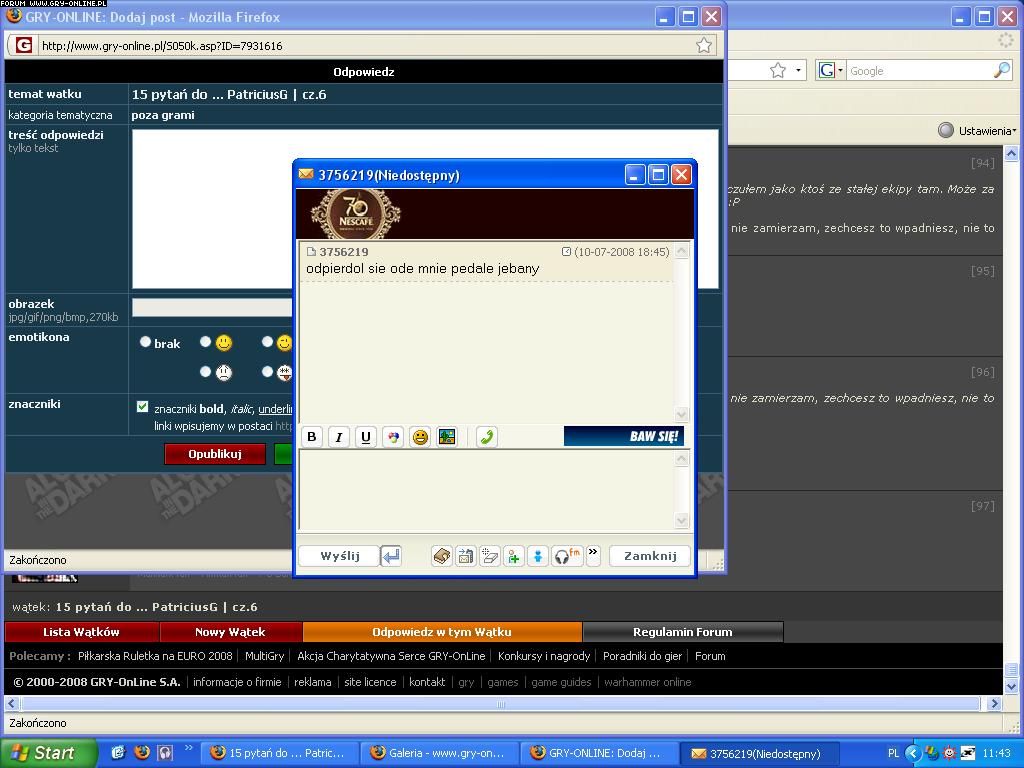Screen dimensions: 1024x768
Task: Add contact using the person-plus icon
Action: 513,556
